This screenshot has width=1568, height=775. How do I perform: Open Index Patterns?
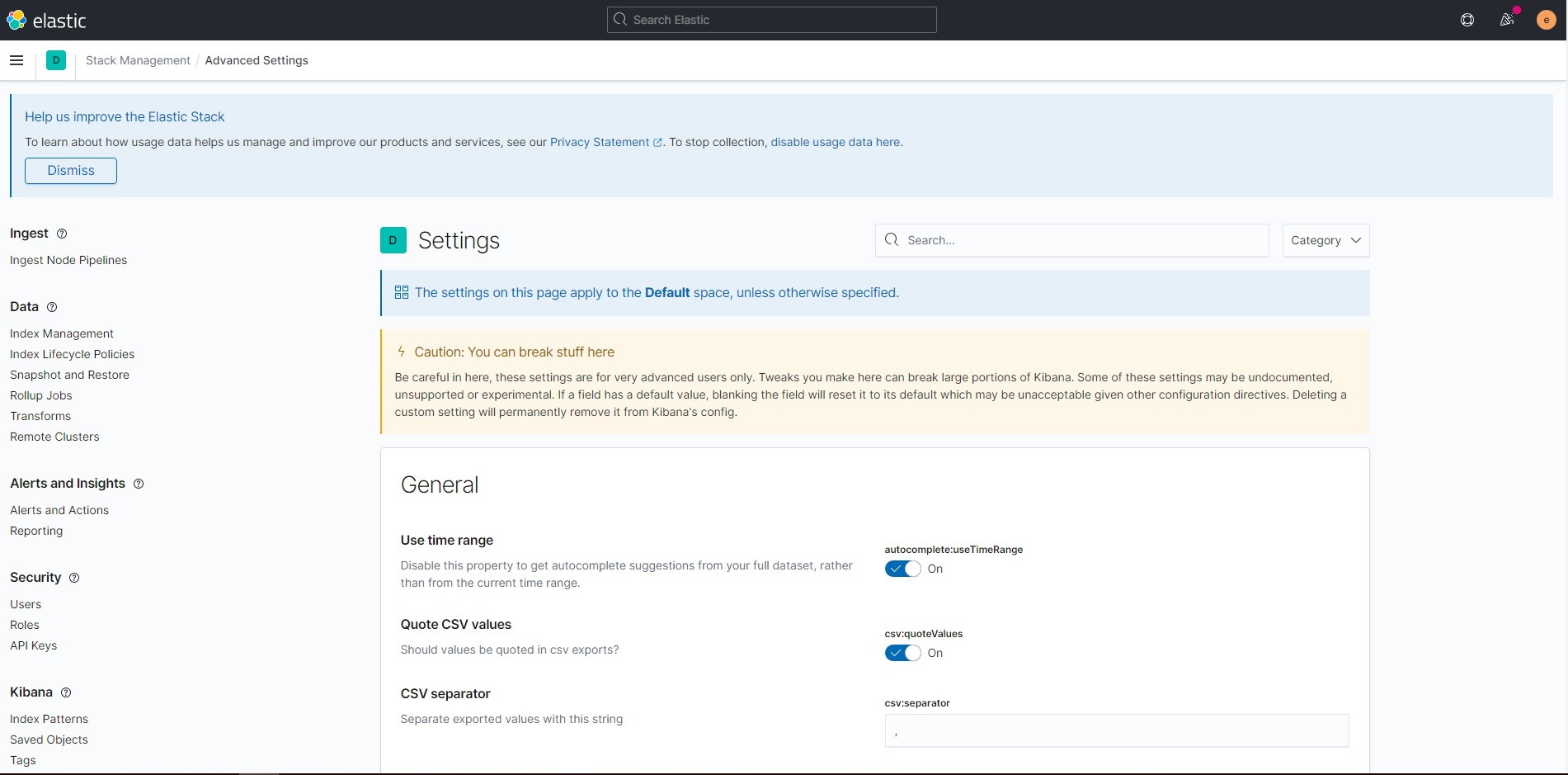pyautogui.click(x=49, y=719)
